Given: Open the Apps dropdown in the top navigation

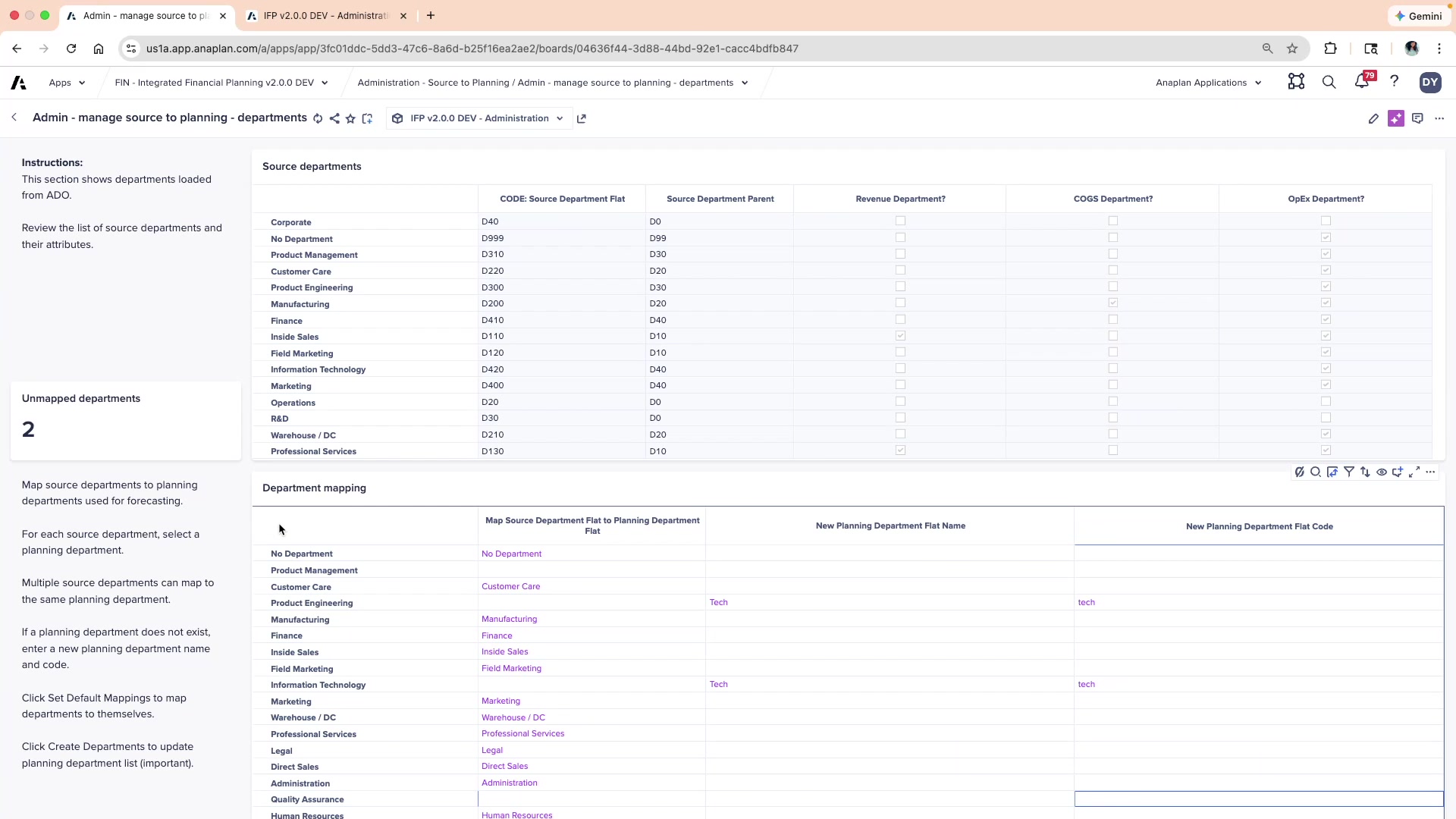Looking at the screenshot, I should (67, 83).
